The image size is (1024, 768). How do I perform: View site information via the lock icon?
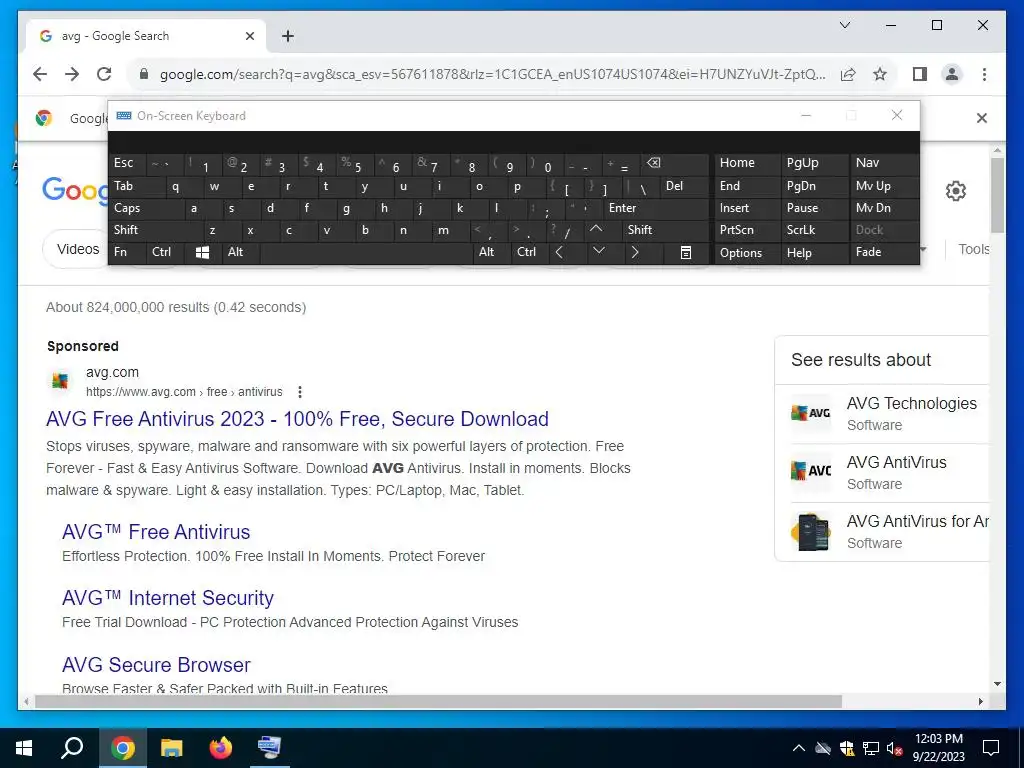click(144, 74)
